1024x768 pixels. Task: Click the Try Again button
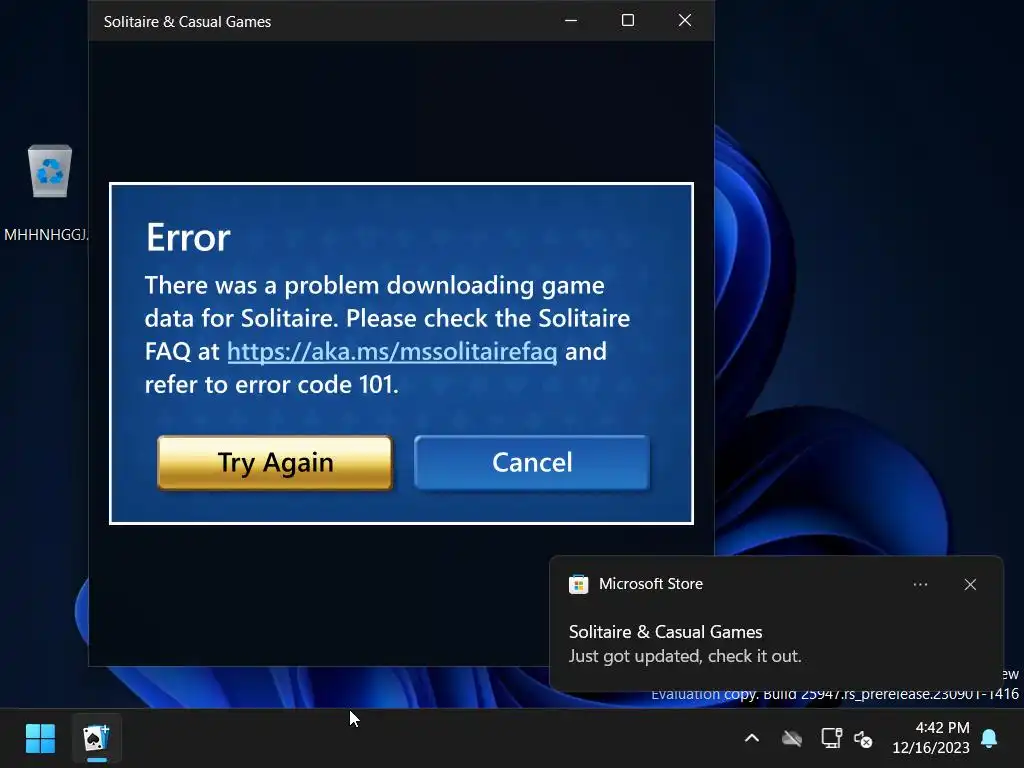tap(275, 462)
